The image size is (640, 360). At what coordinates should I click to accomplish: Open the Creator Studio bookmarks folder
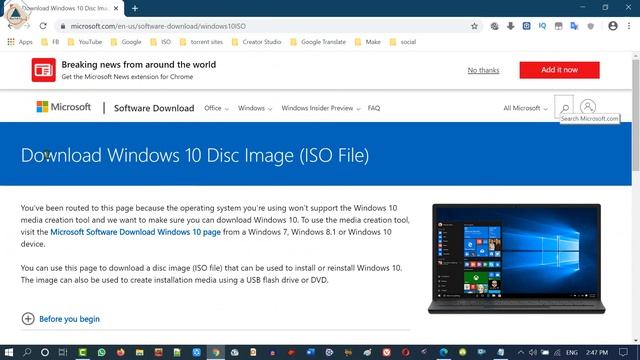256,42
